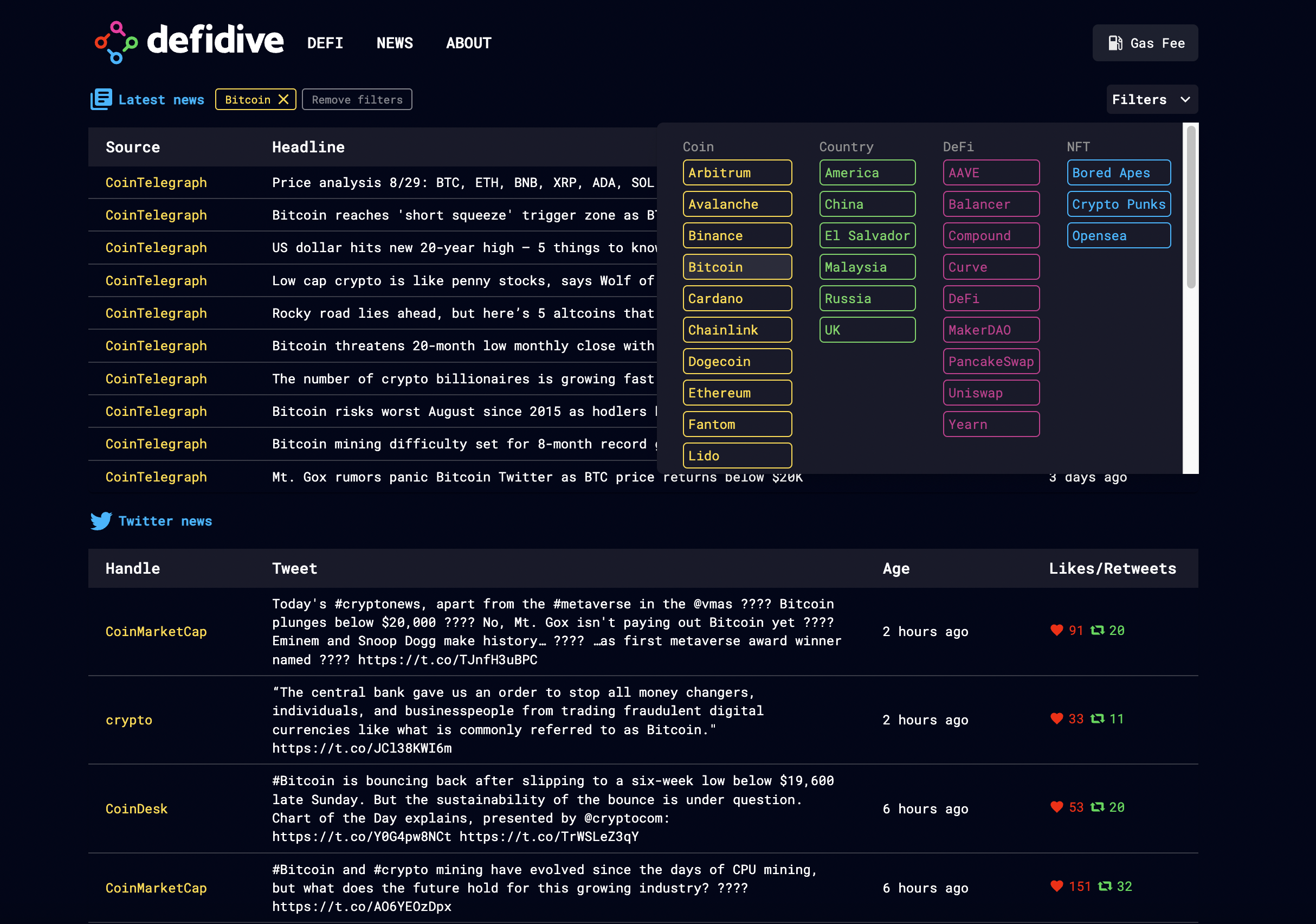The width and height of the screenshot is (1316, 924).
Task: Choose the Opensea NFT filter
Action: click(x=1118, y=236)
